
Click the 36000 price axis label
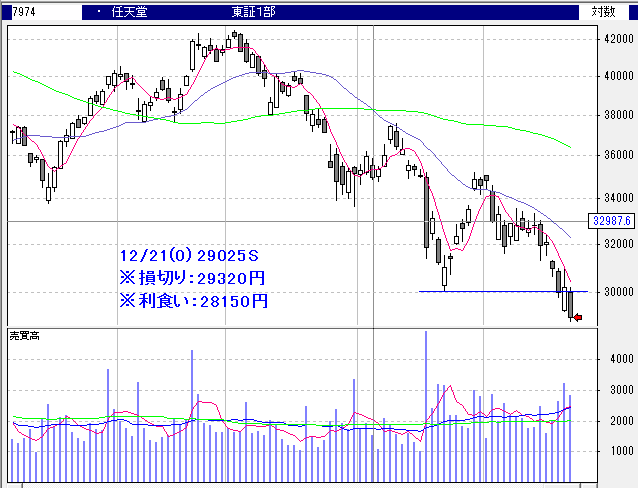point(613,155)
